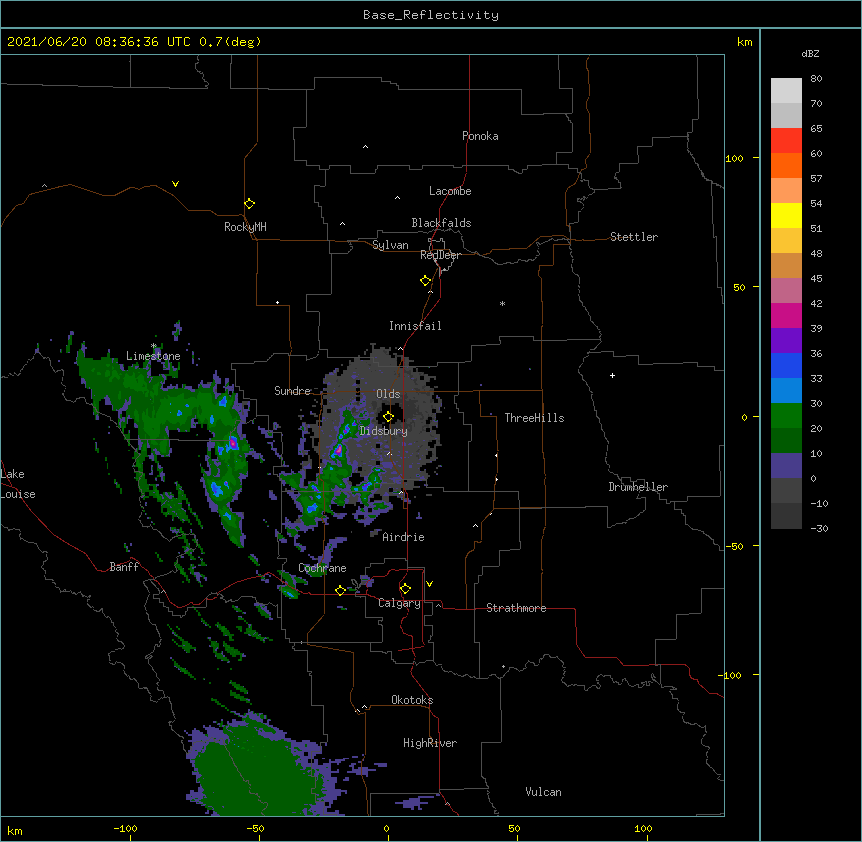Click the Sylvan label

point(390,245)
